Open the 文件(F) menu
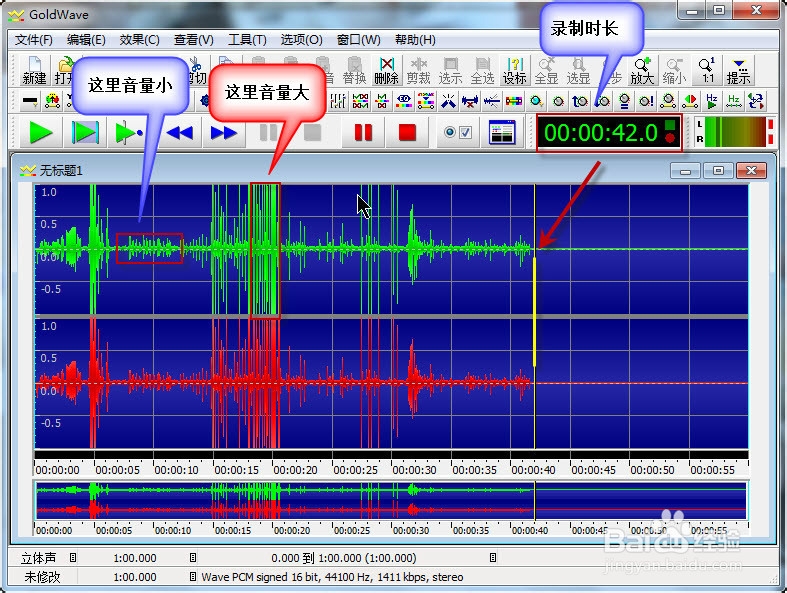Screen dimensions: 787x593 (34, 40)
